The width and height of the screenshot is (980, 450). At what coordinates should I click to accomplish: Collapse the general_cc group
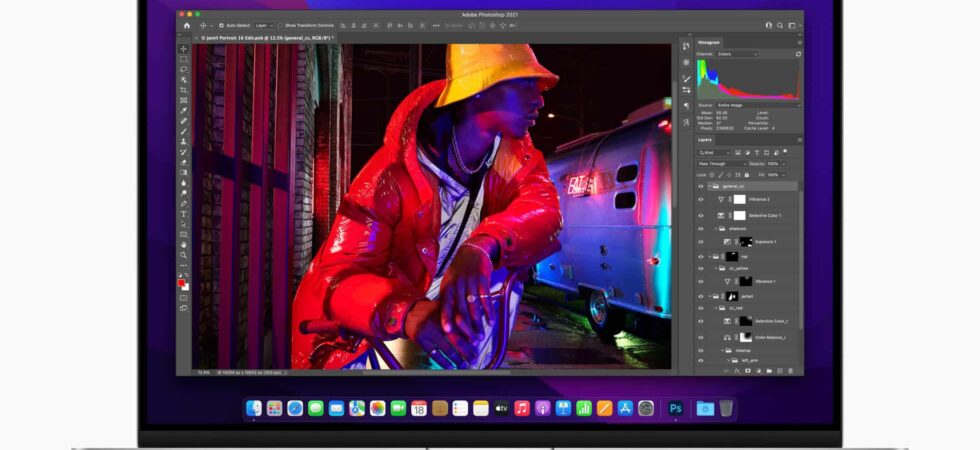[709, 186]
